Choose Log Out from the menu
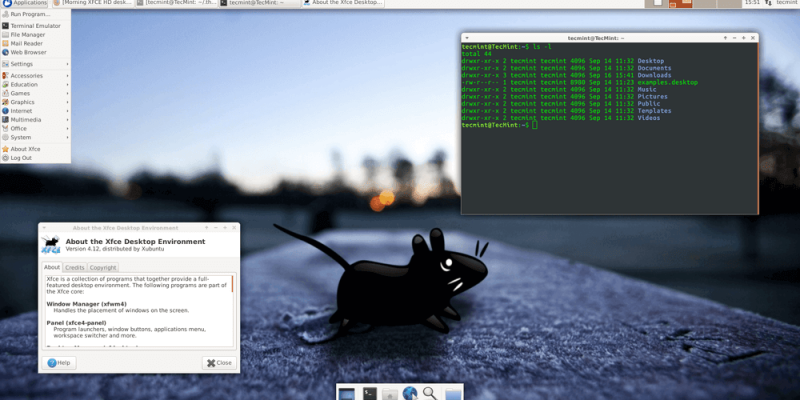 pos(36,158)
